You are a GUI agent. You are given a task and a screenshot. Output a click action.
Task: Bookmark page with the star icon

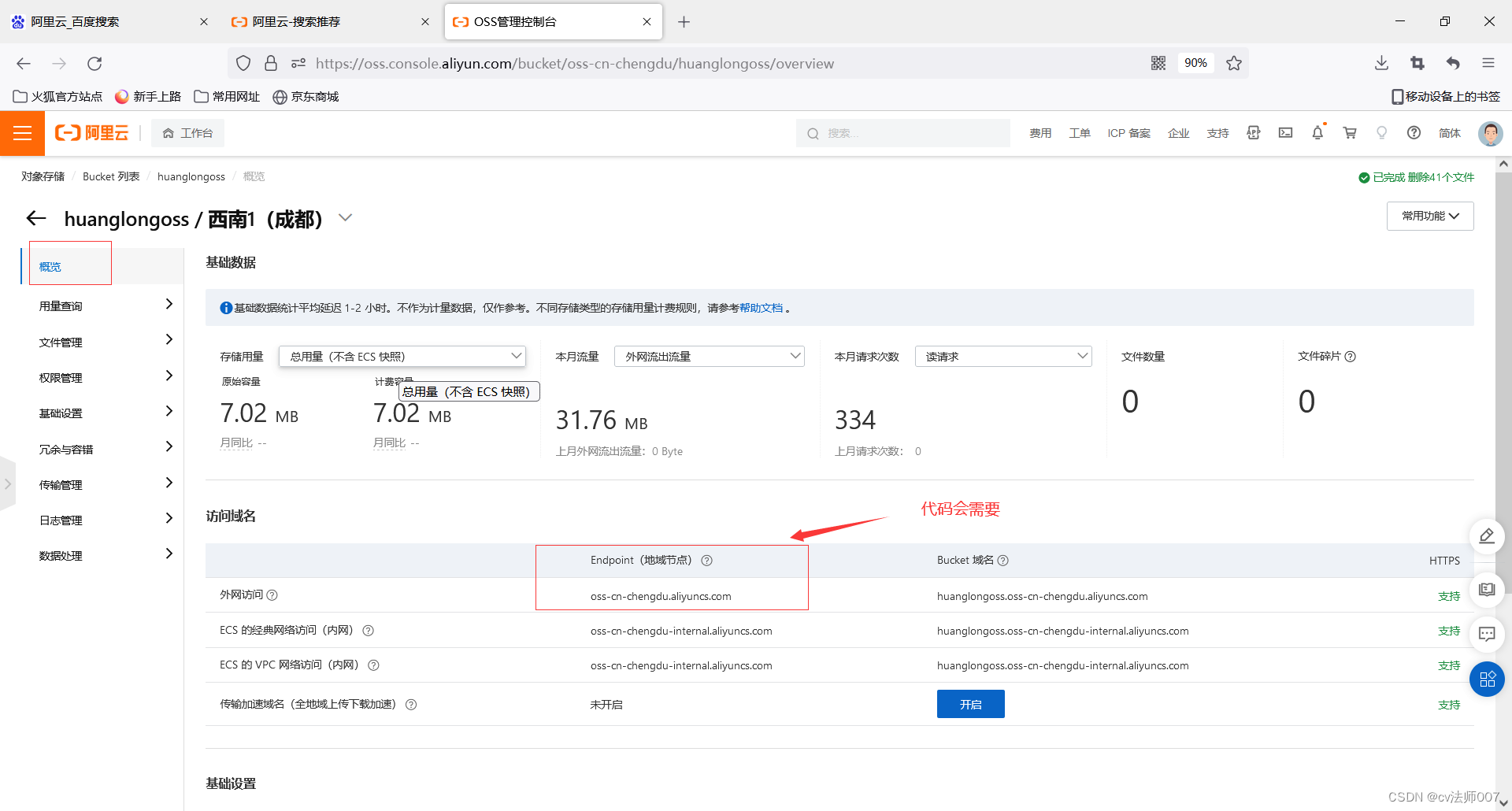click(1234, 63)
